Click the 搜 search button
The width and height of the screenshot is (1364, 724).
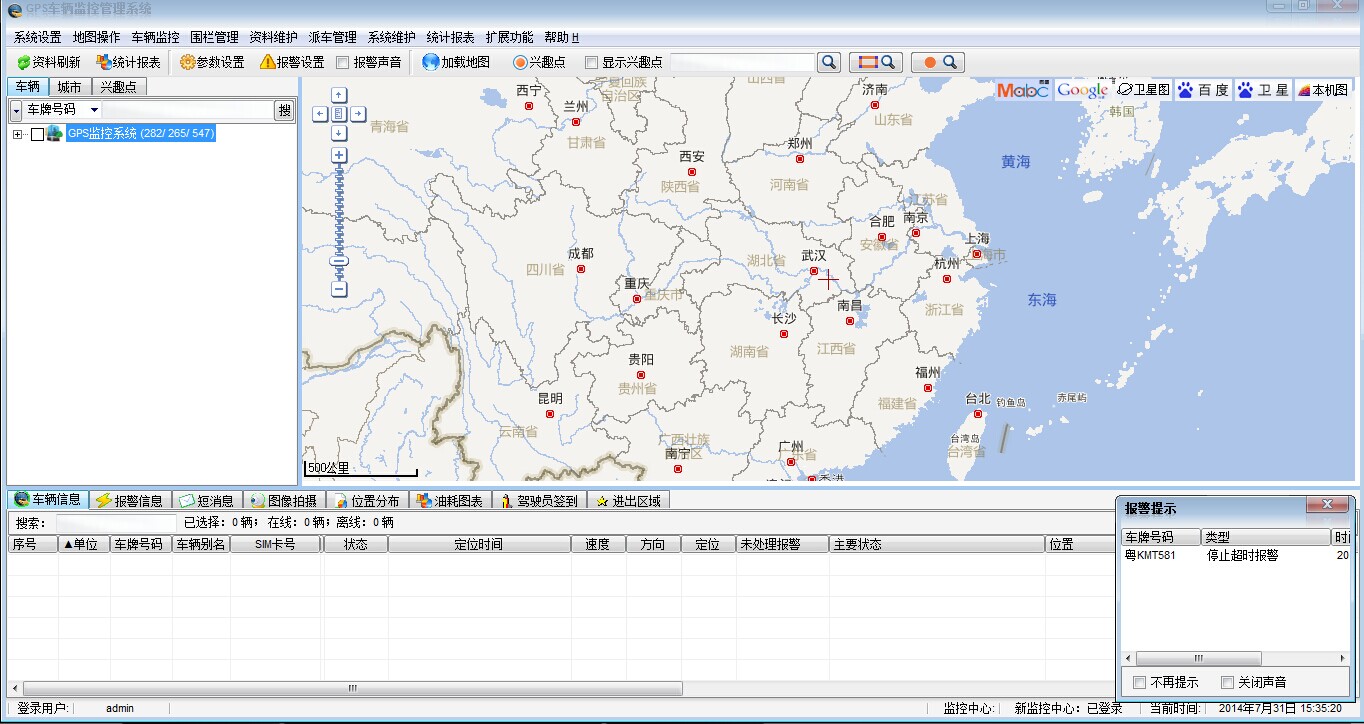tap(285, 110)
